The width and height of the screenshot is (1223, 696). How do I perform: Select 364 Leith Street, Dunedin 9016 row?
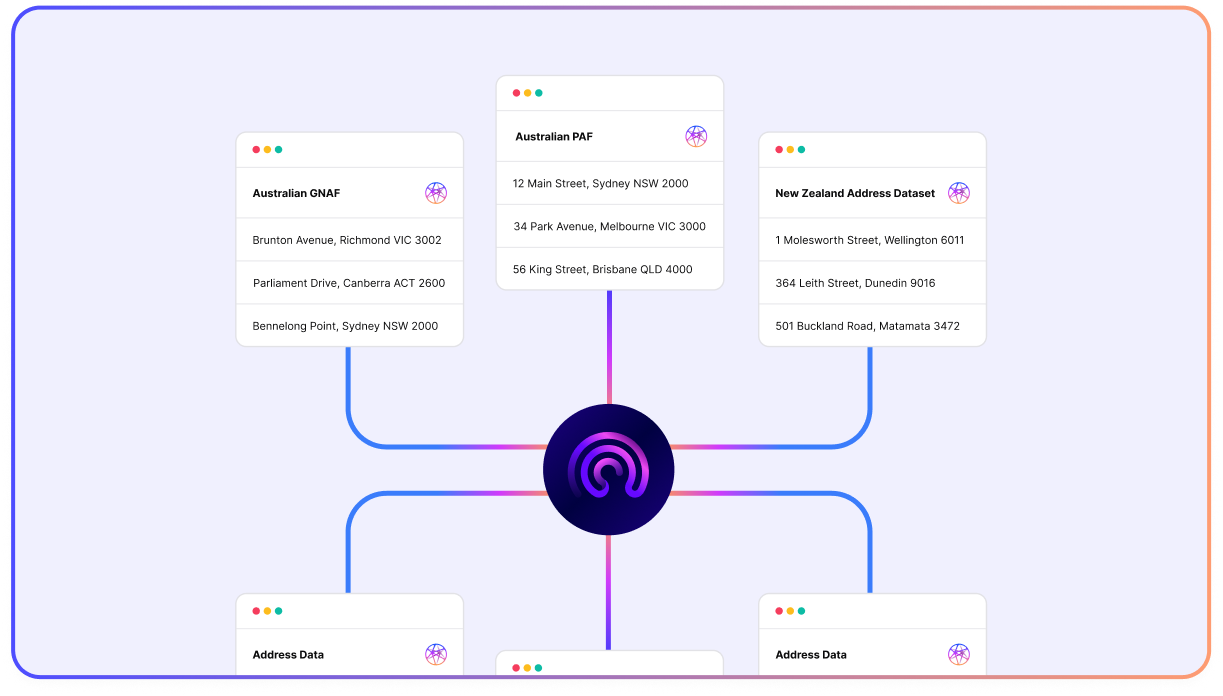tap(873, 283)
